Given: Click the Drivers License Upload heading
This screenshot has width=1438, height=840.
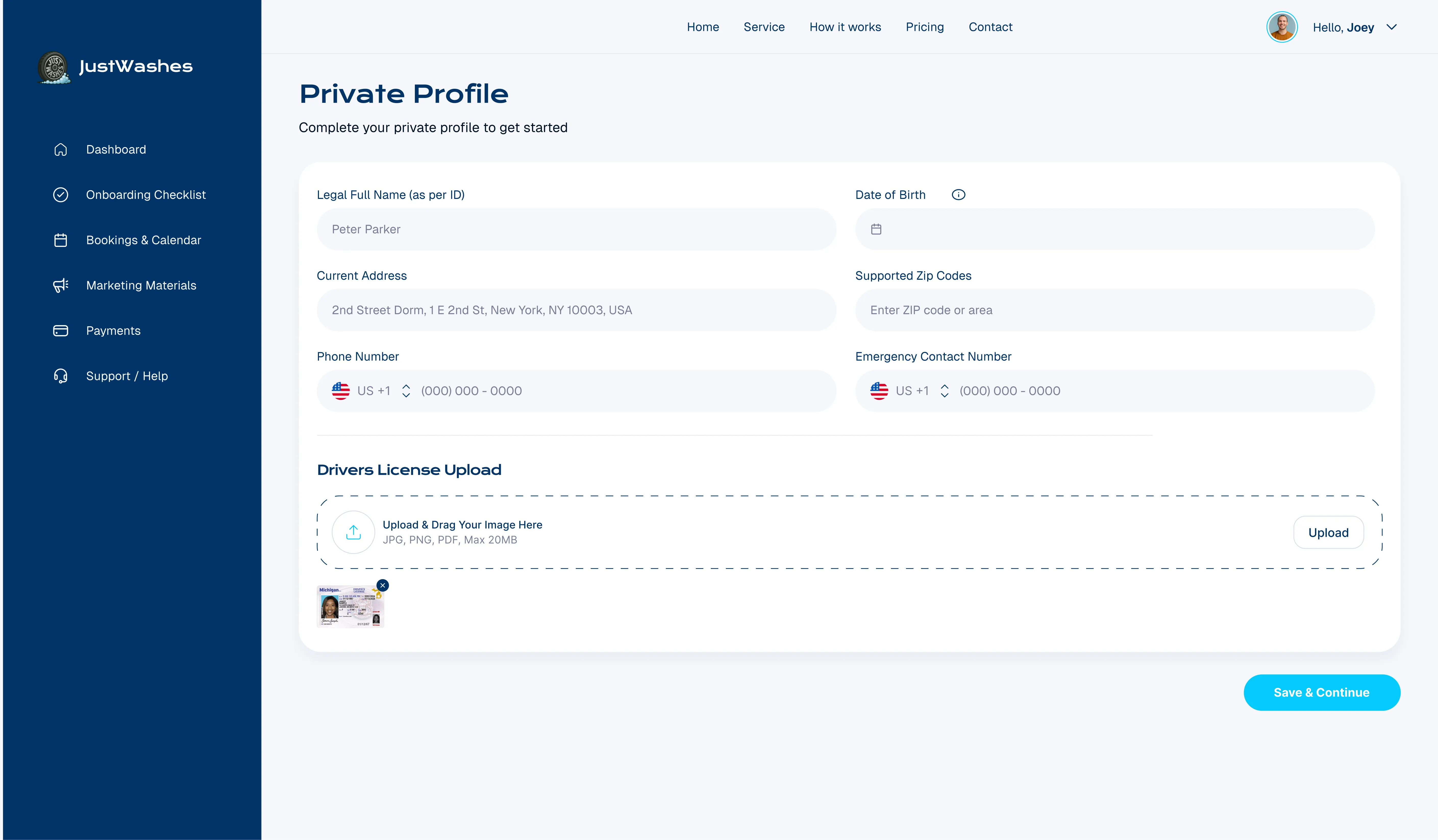Looking at the screenshot, I should tap(409, 470).
